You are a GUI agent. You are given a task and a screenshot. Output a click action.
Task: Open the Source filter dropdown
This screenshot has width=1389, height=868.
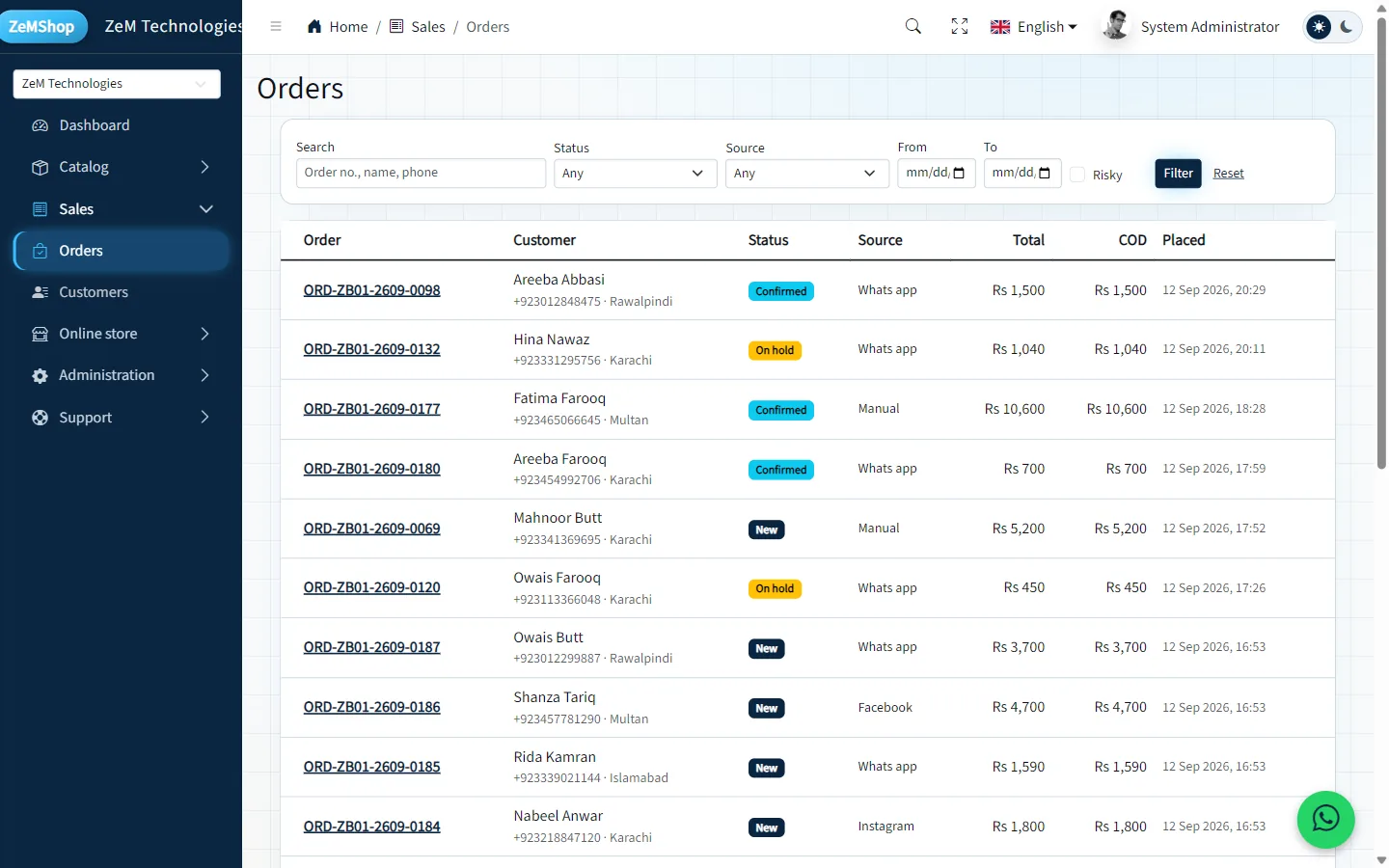click(806, 174)
